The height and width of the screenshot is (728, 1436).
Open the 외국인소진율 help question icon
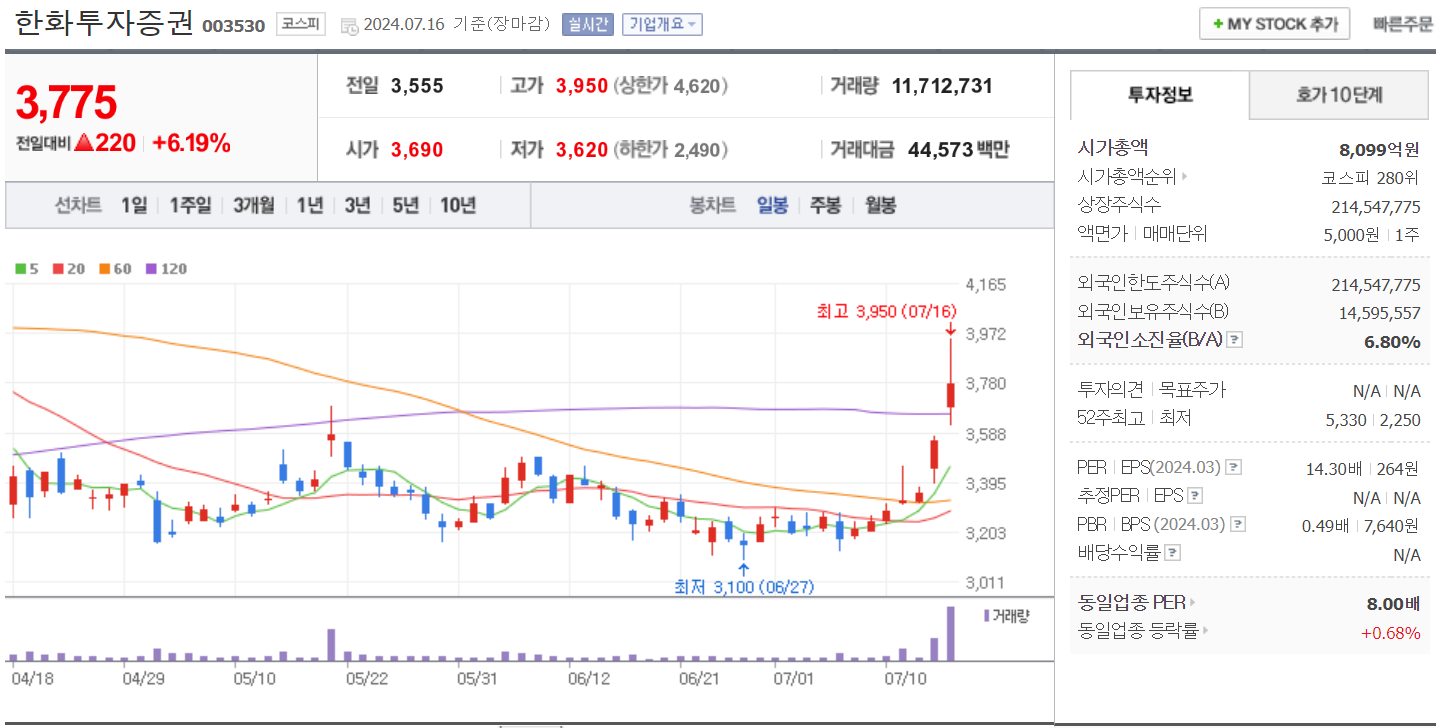1235,340
